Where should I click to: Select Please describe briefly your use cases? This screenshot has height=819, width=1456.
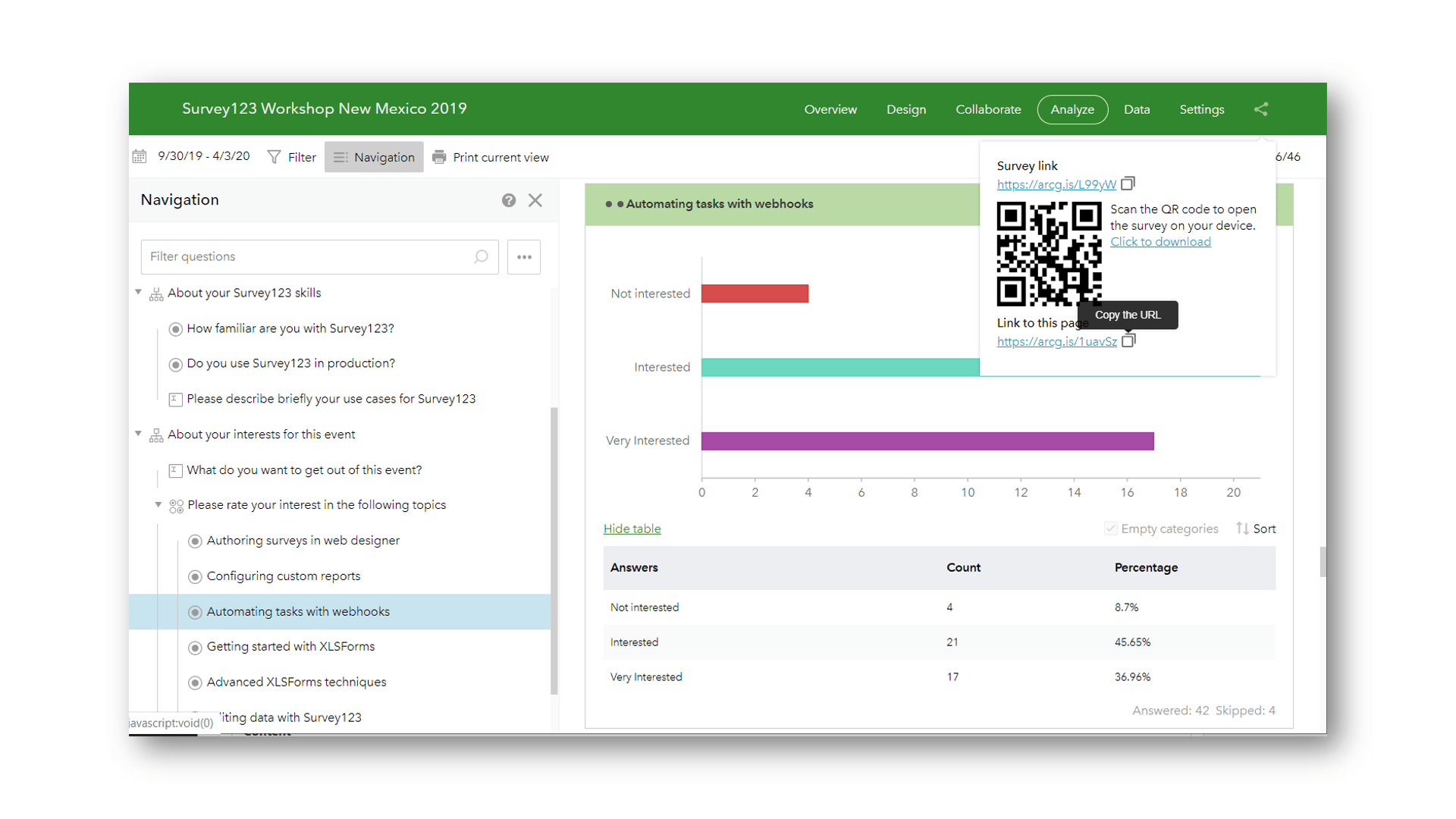click(331, 399)
